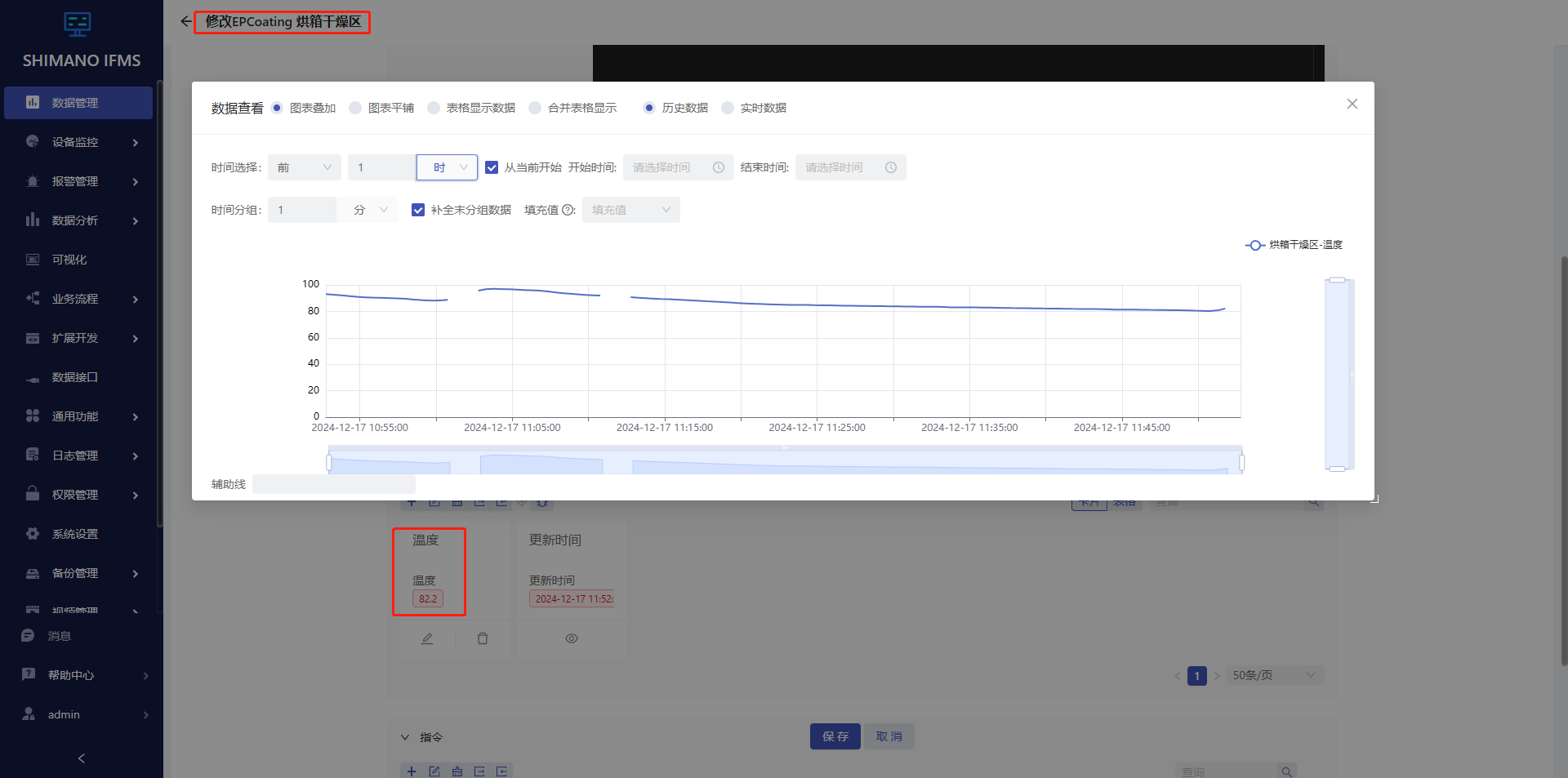Click the 时间分组 number input showing 1
The image size is (1568, 778).
pos(302,210)
